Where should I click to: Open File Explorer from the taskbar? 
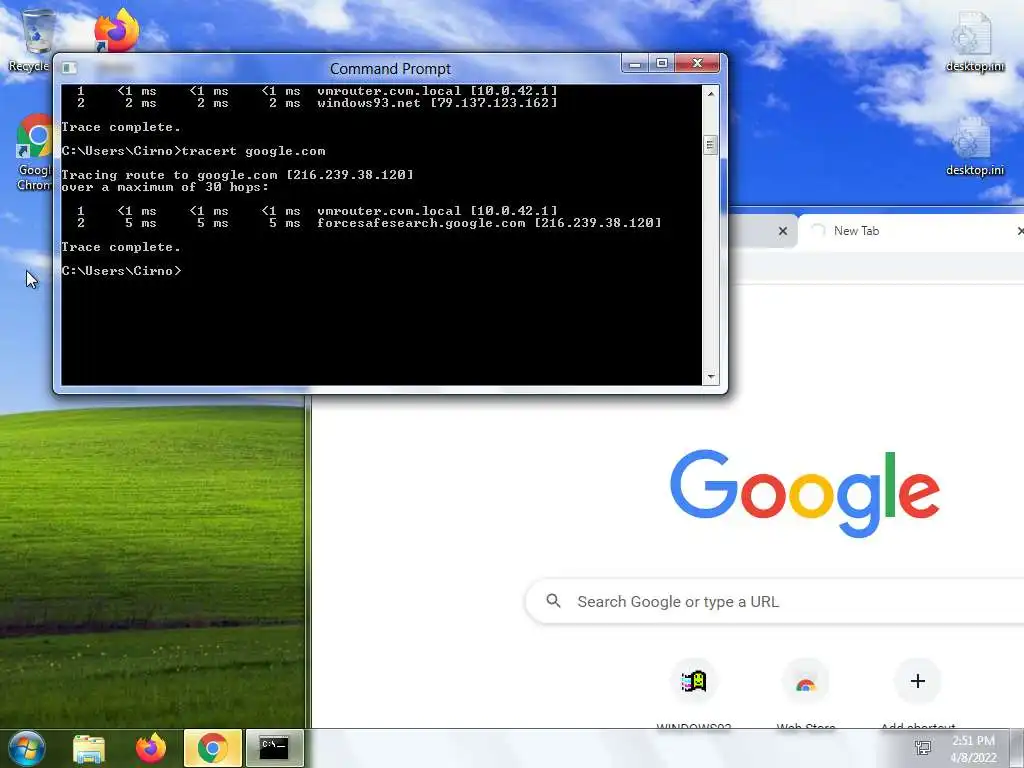(x=89, y=748)
